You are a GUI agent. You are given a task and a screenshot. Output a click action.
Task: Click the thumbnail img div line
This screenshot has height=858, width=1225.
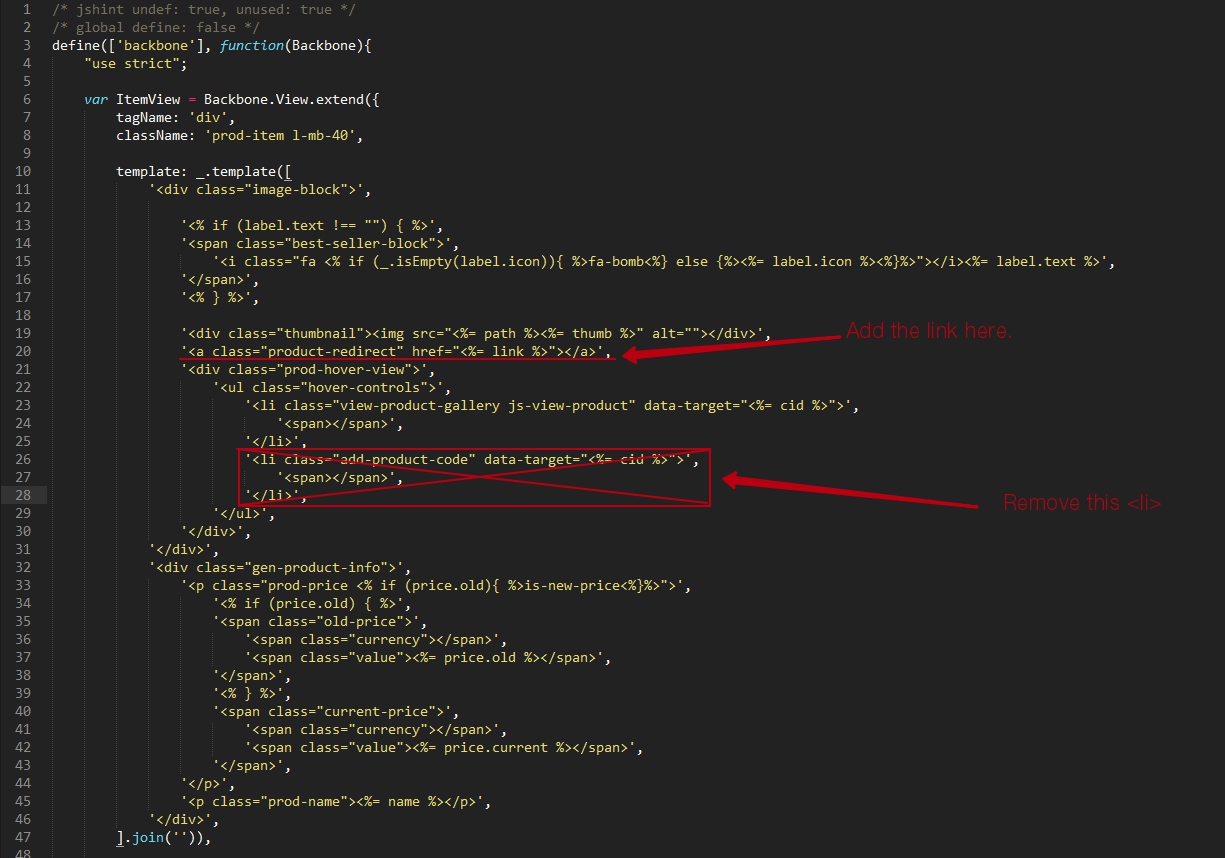coord(476,333)
